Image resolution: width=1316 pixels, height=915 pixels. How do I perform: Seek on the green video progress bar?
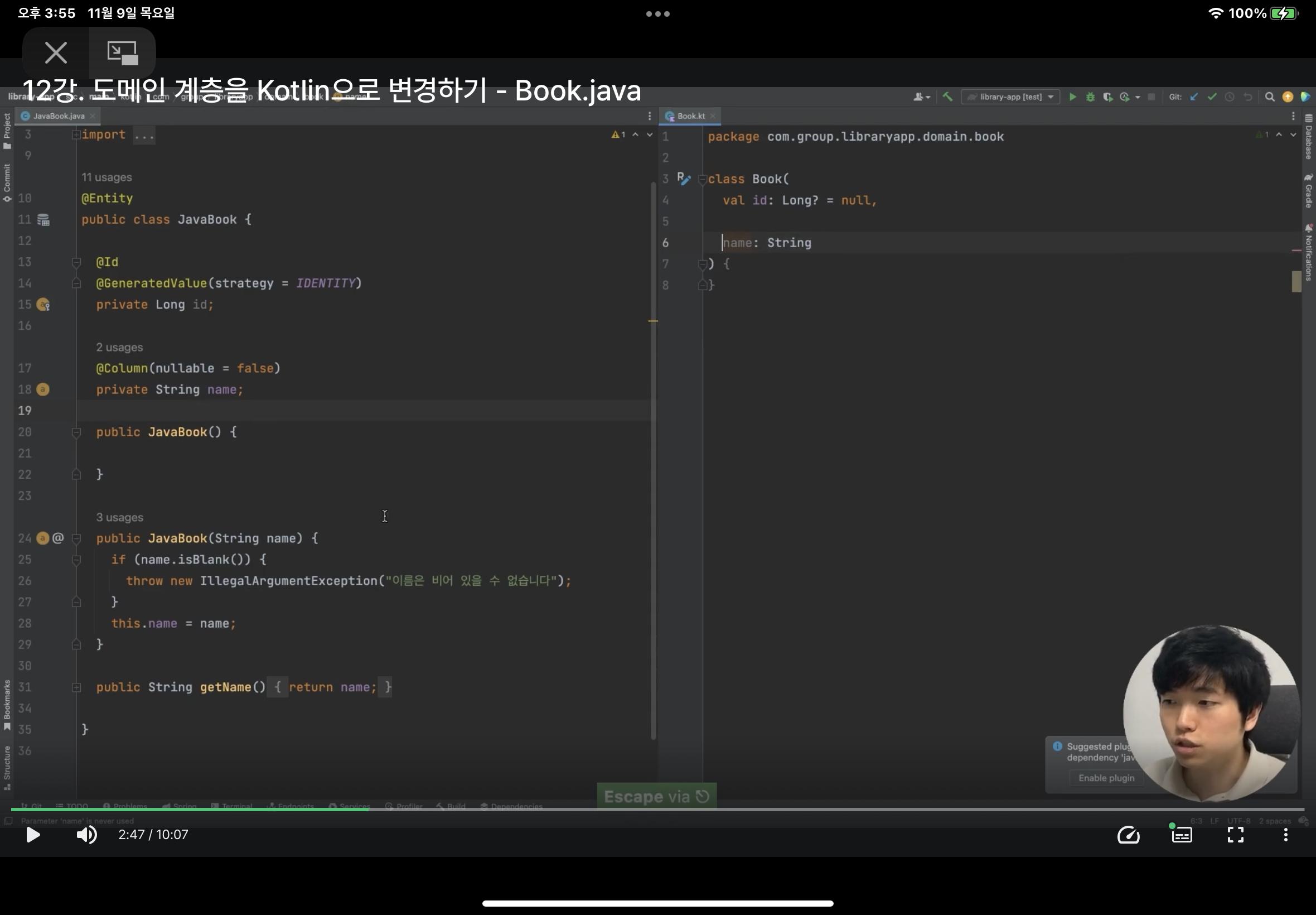pos(191,810)
